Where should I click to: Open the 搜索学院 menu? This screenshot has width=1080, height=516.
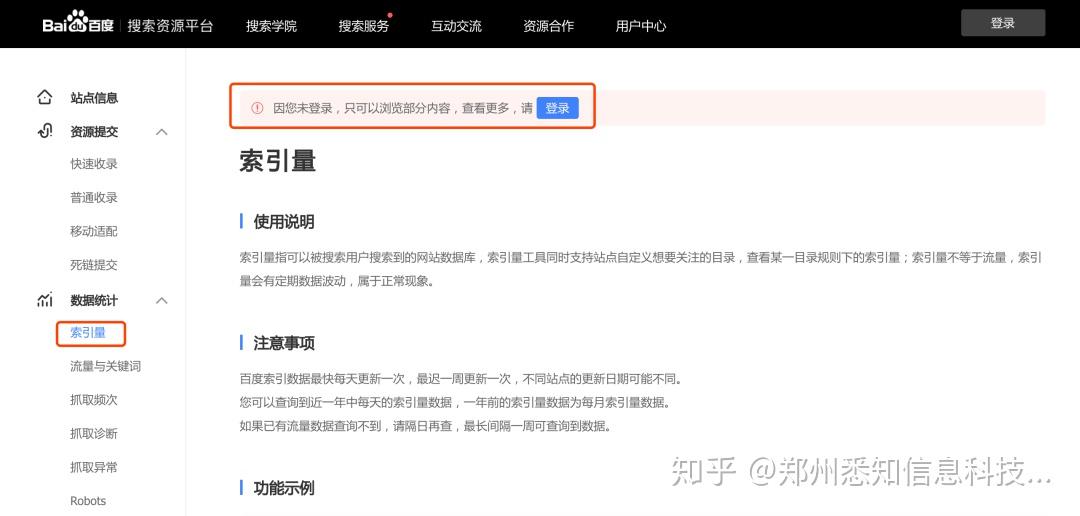coord(271,26)
